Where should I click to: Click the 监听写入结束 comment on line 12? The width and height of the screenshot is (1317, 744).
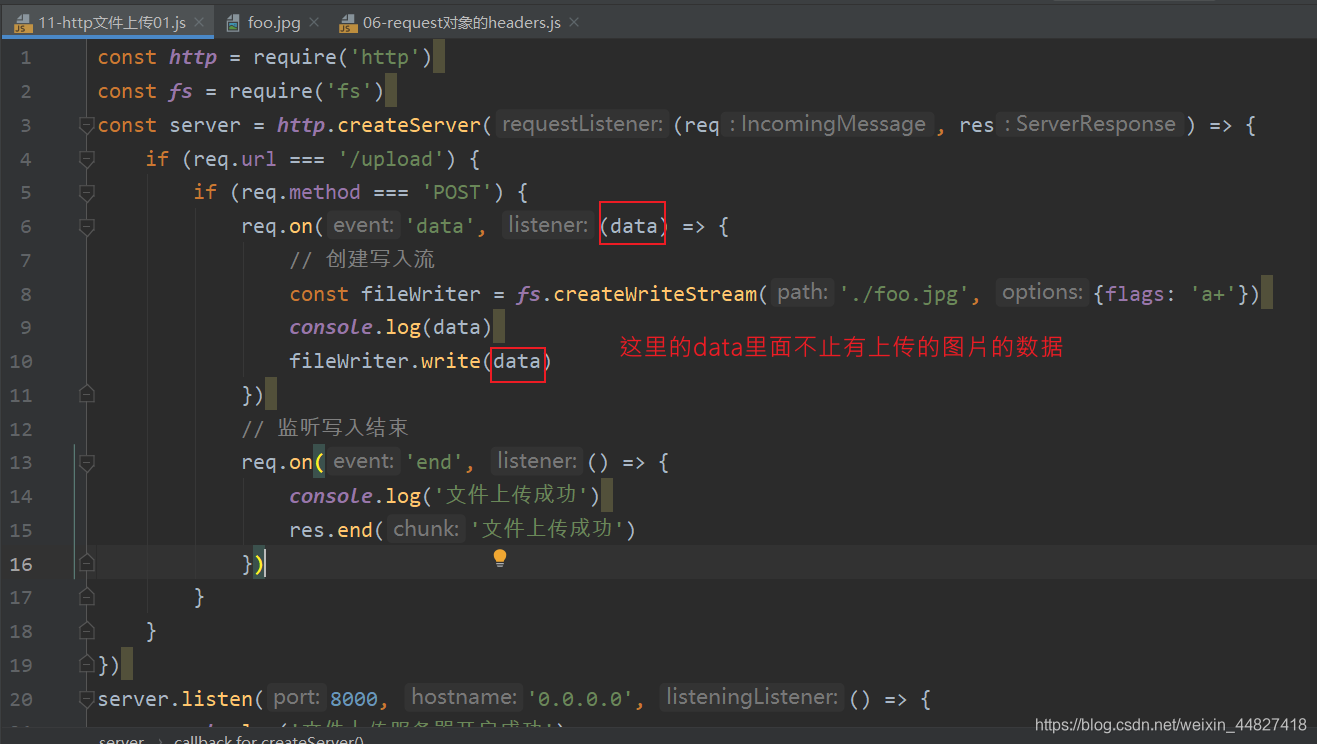pos(325,428)
